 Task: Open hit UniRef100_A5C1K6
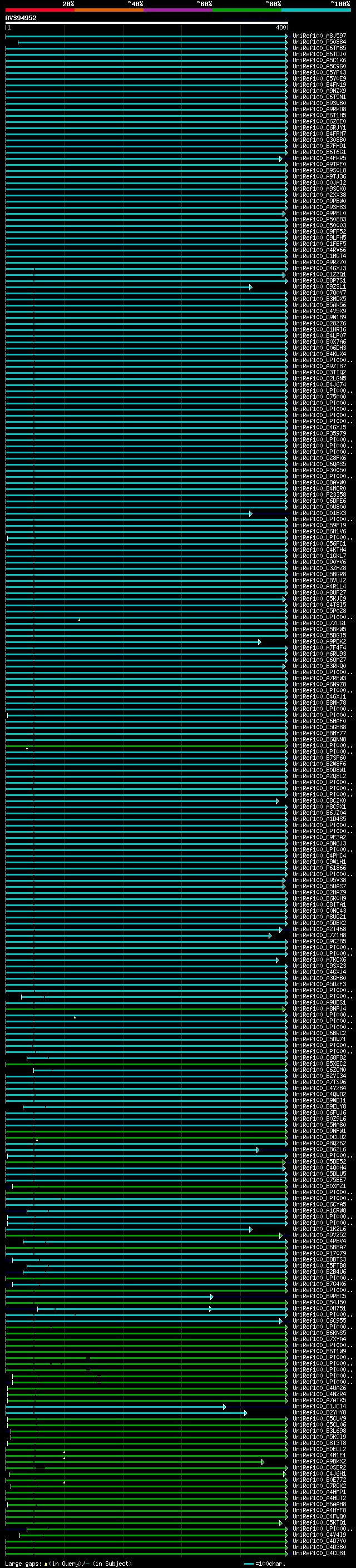coord(319,60)
